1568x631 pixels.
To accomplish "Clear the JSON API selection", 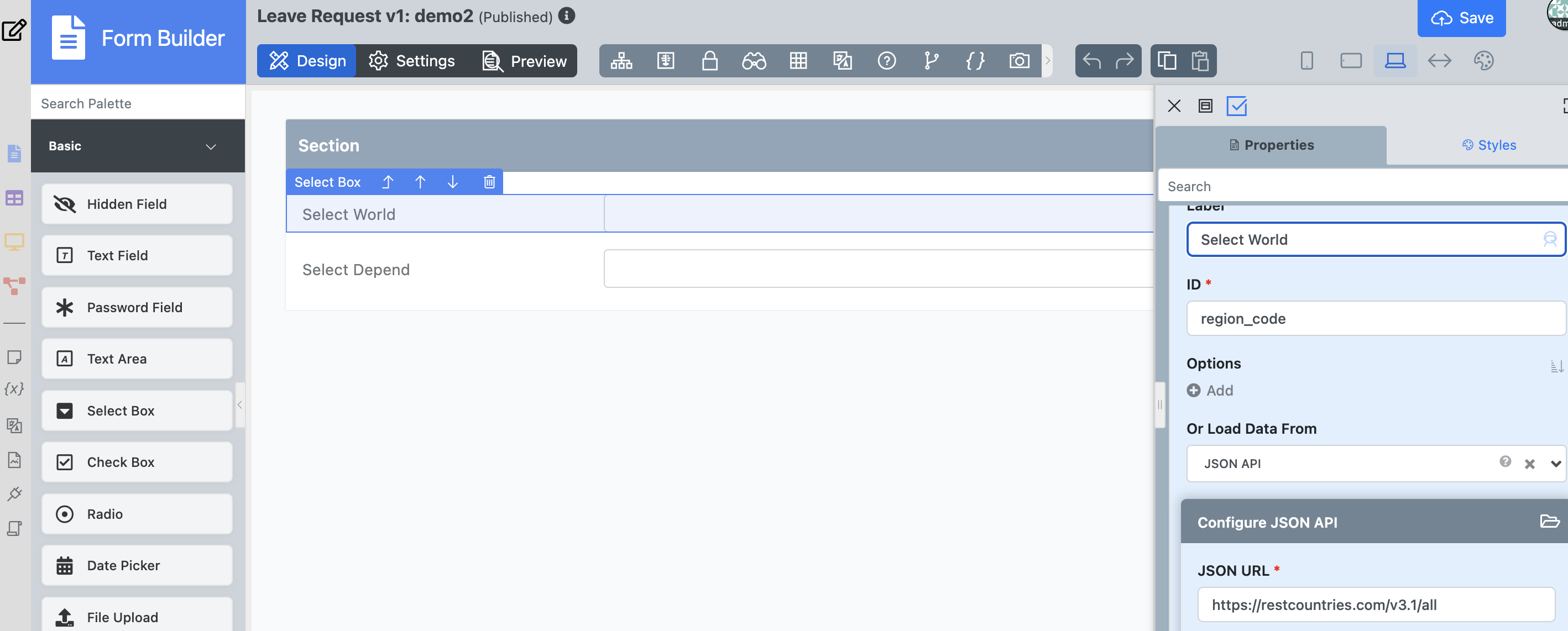I will click(1529, 464).
